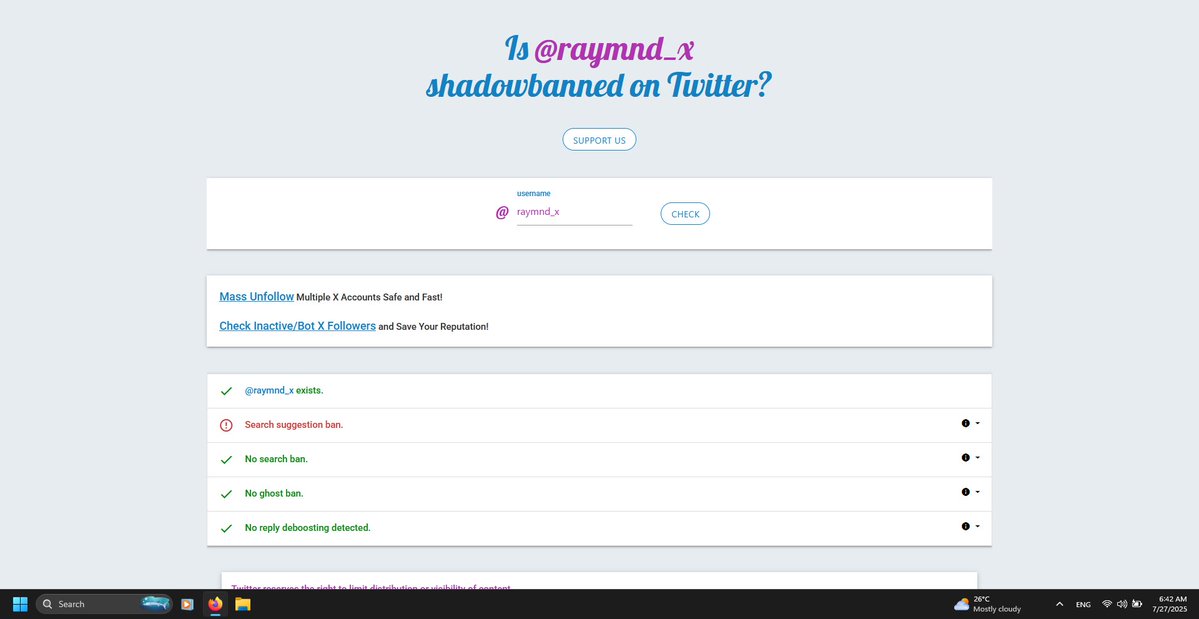Click the fish graphic in taskbar search
1199x619 pixels.
coord(155,603)
